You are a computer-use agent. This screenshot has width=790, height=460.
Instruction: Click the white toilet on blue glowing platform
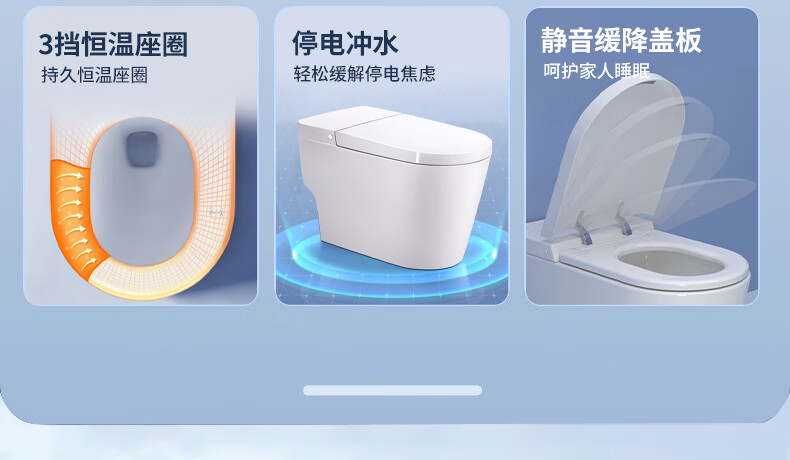395,186
